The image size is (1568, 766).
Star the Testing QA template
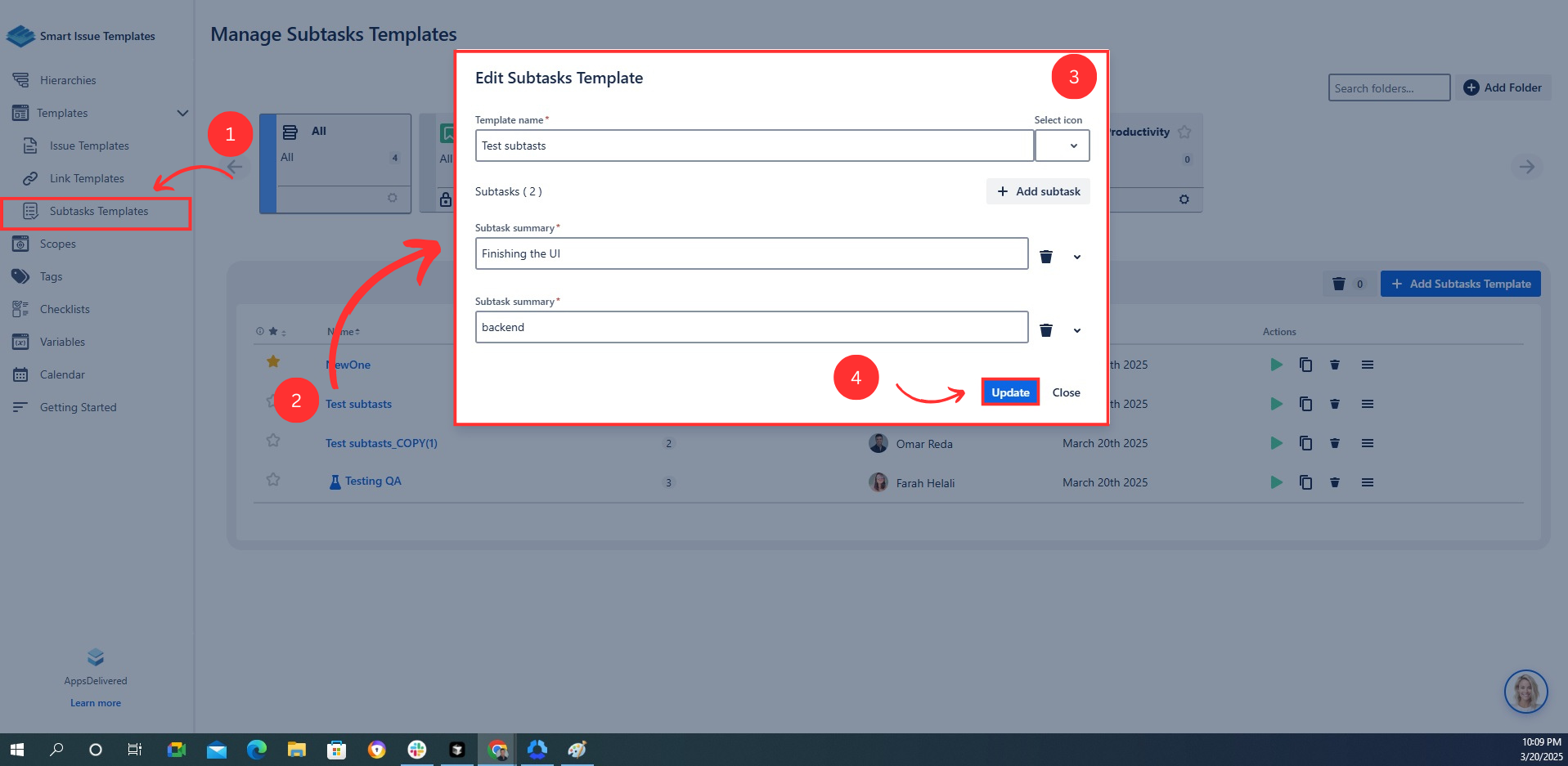pyautogui.click(x=273, y=480)
